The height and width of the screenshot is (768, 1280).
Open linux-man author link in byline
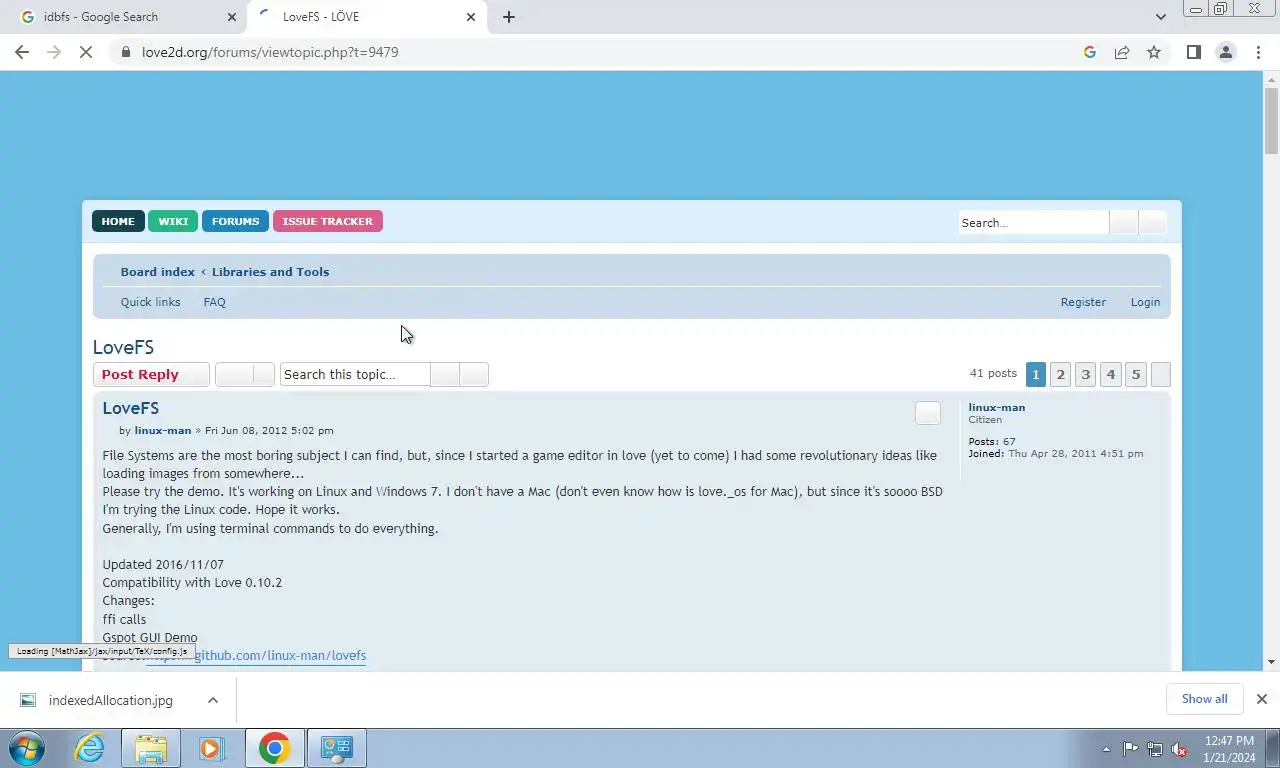coord(163,430)
